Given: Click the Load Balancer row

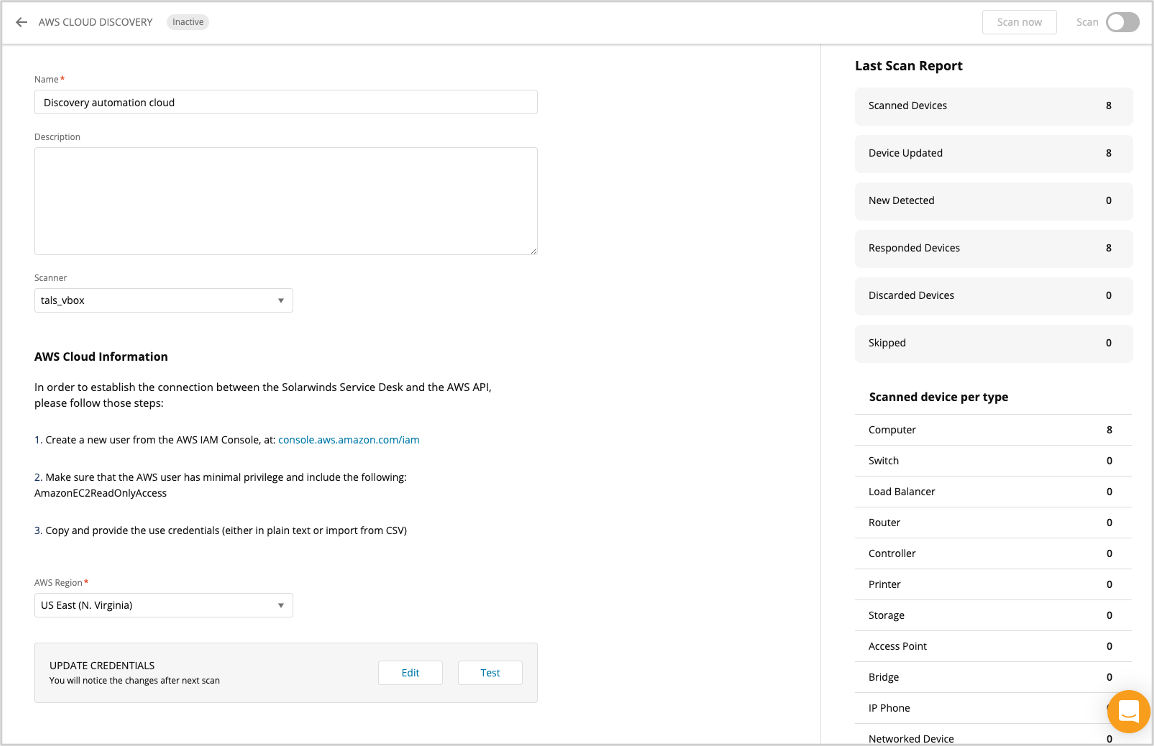Looking at the screenshot, I should [994, 491].
